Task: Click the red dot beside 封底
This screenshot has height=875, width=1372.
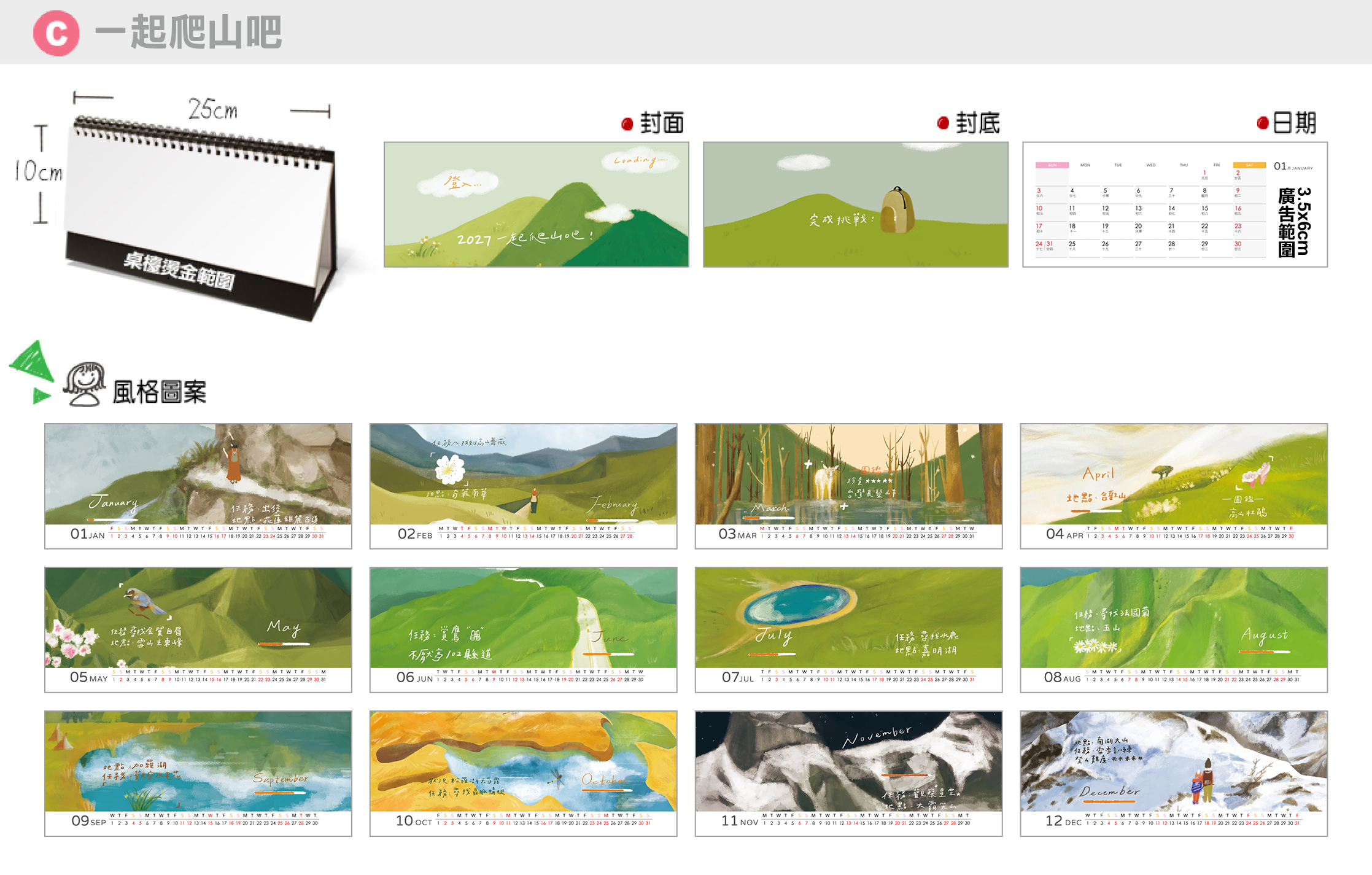Action: pos(943,123)
